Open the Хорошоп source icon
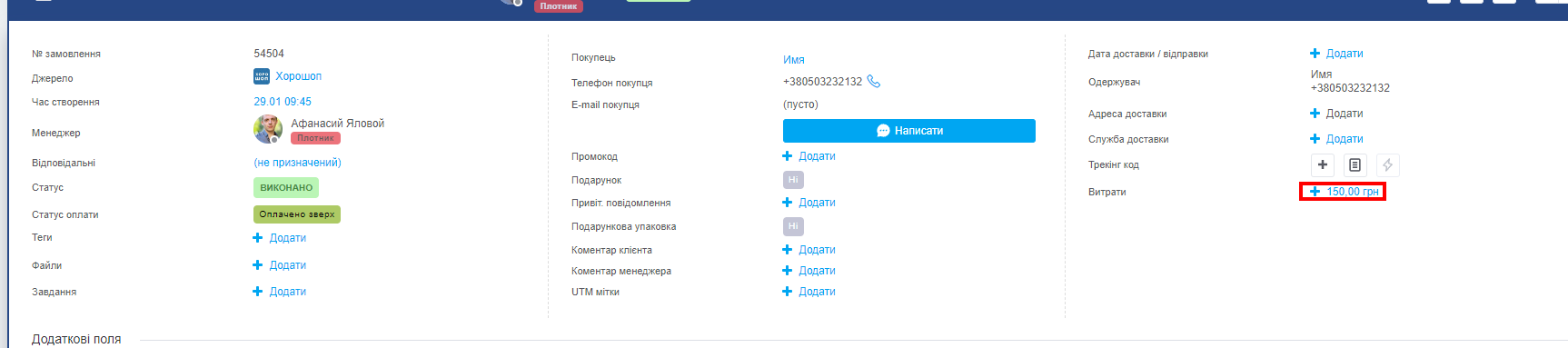This screenshot has height=348, width=1568. tap(262, 76)
